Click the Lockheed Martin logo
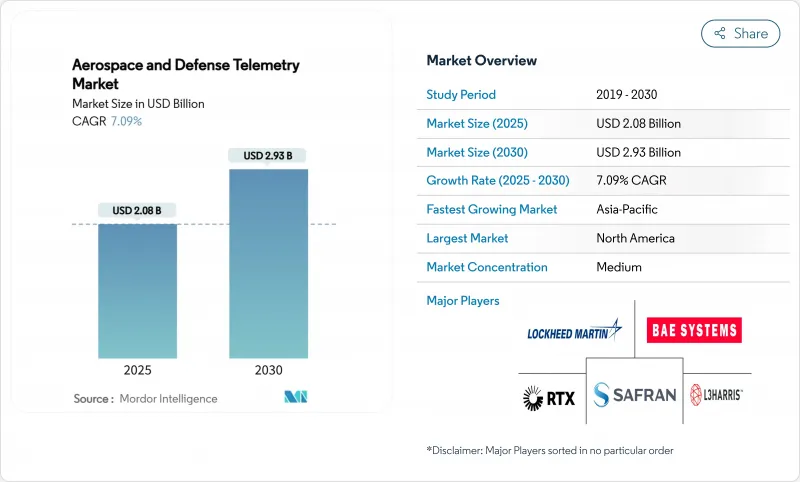This screenshot has height=482, width=800. [x=574, y=330]
